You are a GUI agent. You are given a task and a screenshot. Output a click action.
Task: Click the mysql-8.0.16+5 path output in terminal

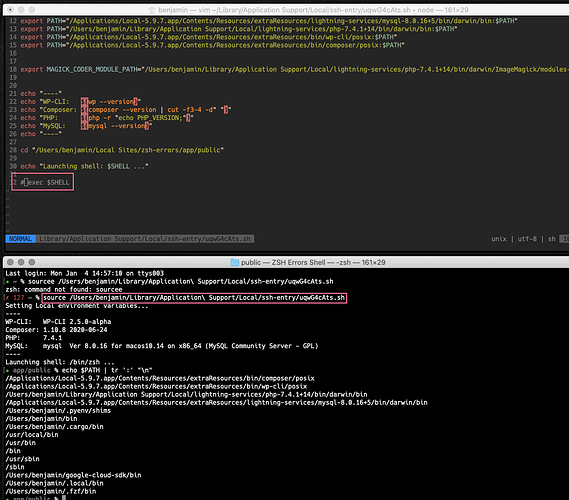click(216, 402)
